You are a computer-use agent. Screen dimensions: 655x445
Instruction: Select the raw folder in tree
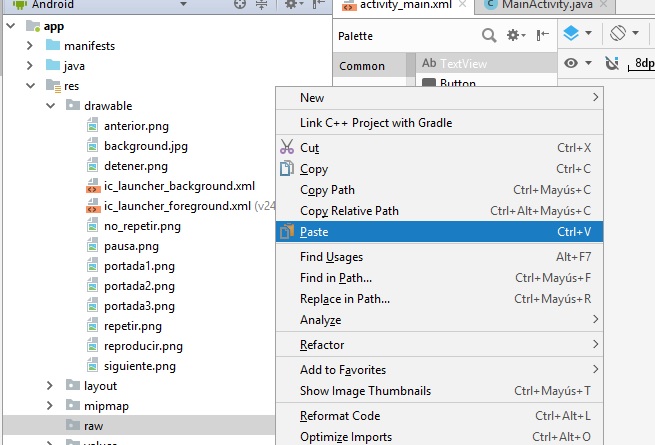pos(94,426)
